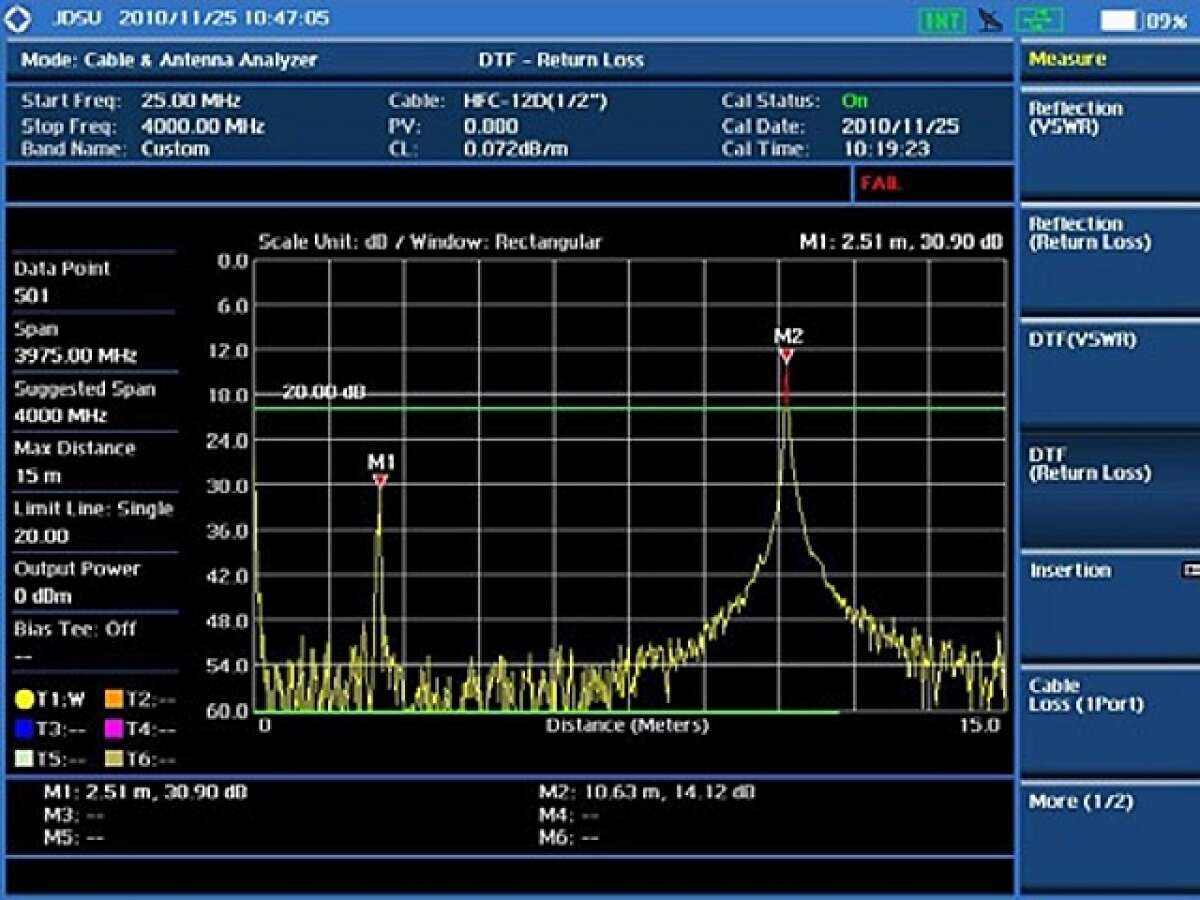This screenshot has height=900, width=1200.
Task: Click the Cable HFC-12D(1/2") value
Action: (x=535, y=101)
